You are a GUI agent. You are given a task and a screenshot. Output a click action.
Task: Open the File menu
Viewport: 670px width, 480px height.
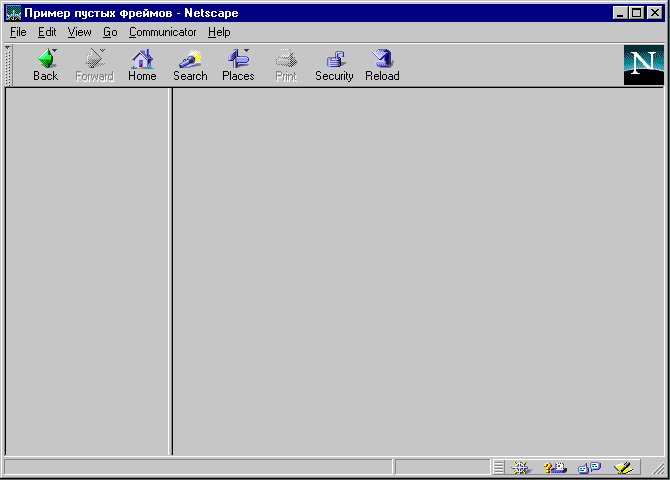18,32
